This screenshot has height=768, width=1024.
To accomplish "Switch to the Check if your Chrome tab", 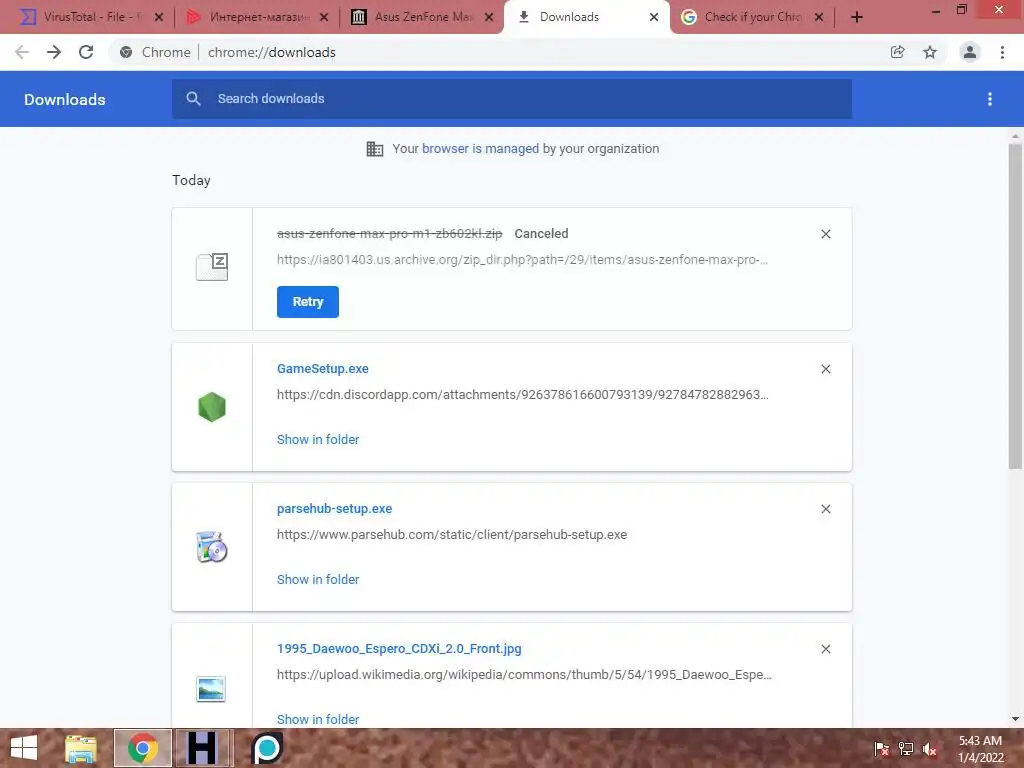I will pyautogui.click(x=752, y=17).
